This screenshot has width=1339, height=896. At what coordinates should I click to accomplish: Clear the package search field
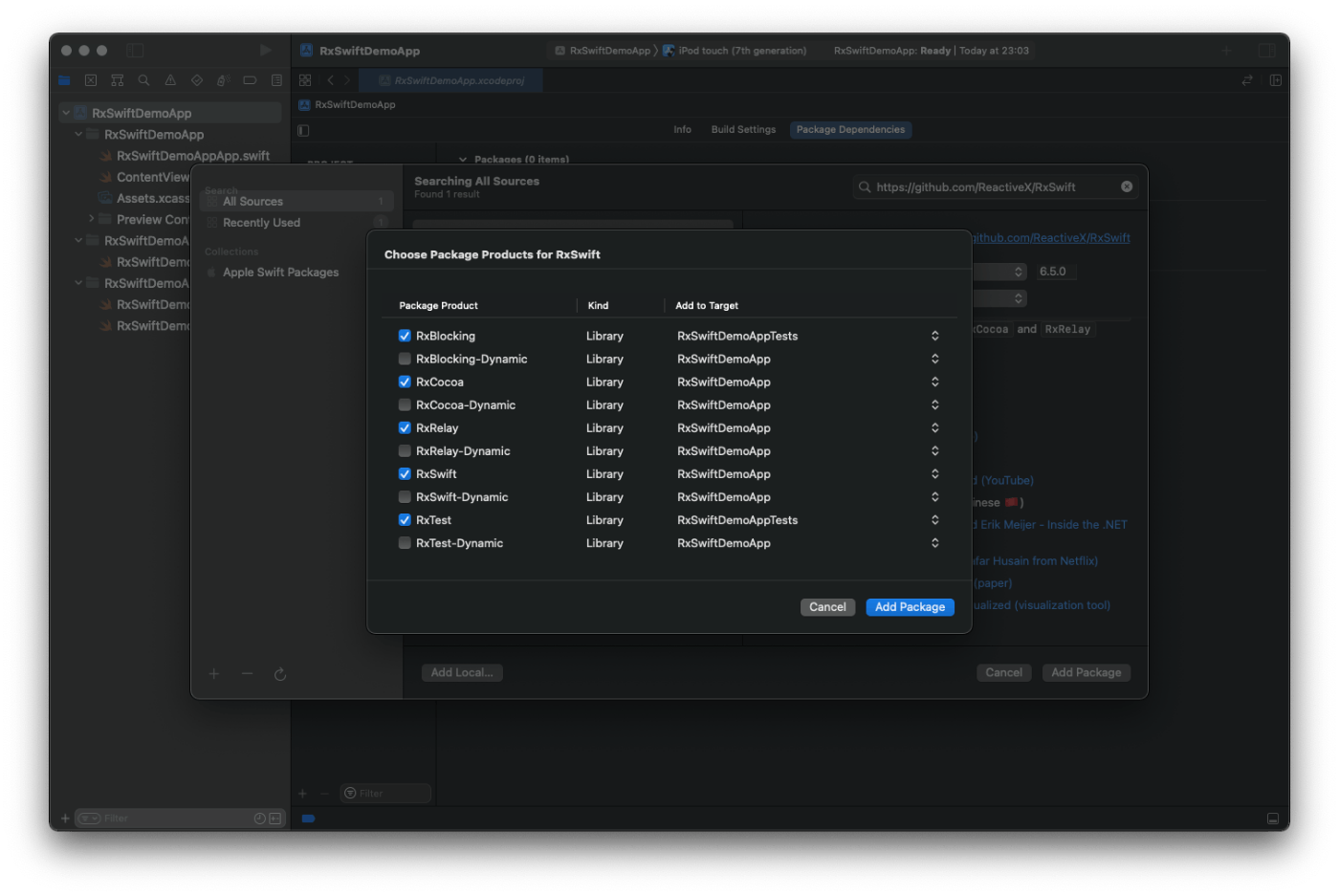[1127, 187]
